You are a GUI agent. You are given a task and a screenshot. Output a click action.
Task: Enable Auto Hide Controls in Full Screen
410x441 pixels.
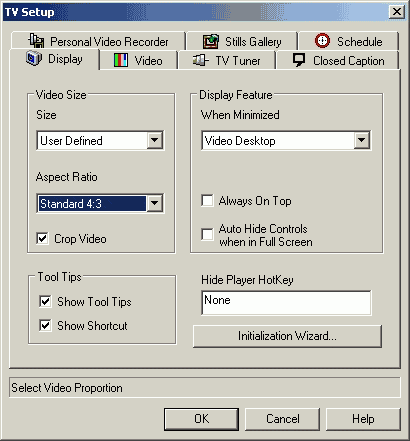coord(207,234)
